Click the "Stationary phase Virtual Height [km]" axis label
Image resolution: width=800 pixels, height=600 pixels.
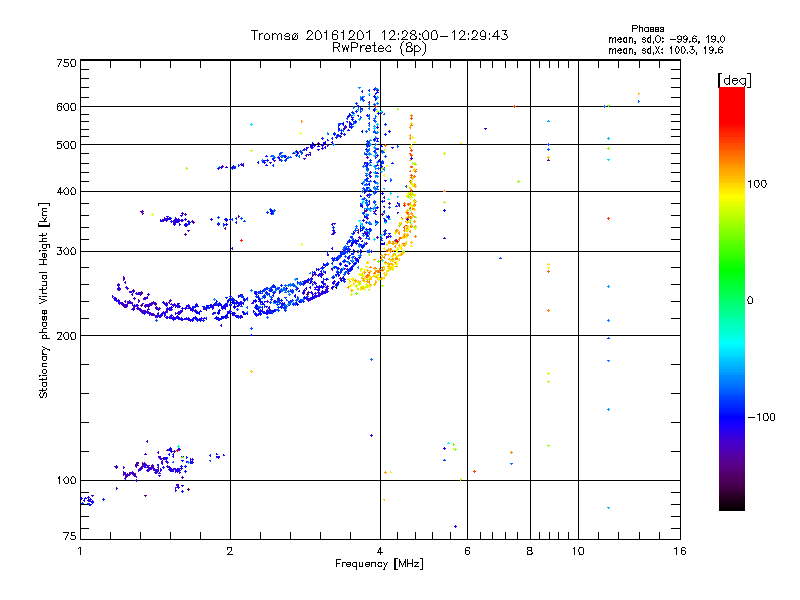(44, 300)
